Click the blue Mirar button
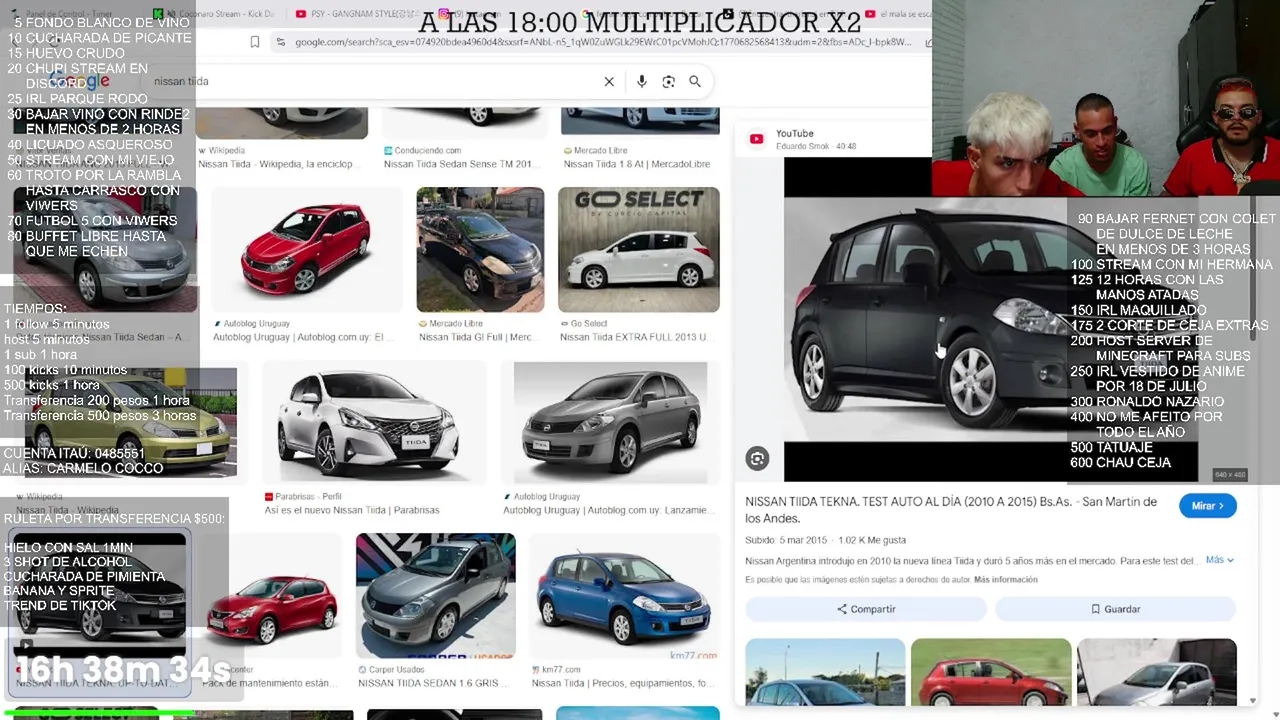Screen dimensions: 1280x720 point(1207,506)
